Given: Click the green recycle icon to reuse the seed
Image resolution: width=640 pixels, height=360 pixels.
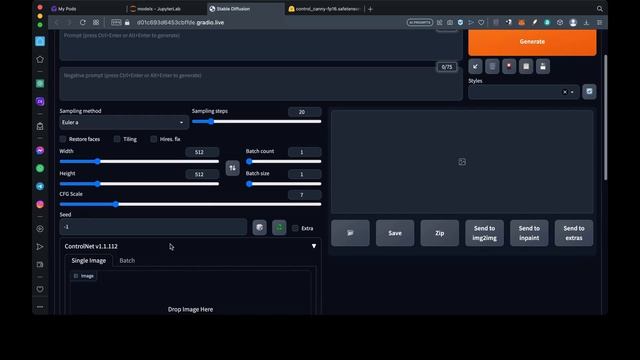Looking at the screenshot, I should point(279,228).
